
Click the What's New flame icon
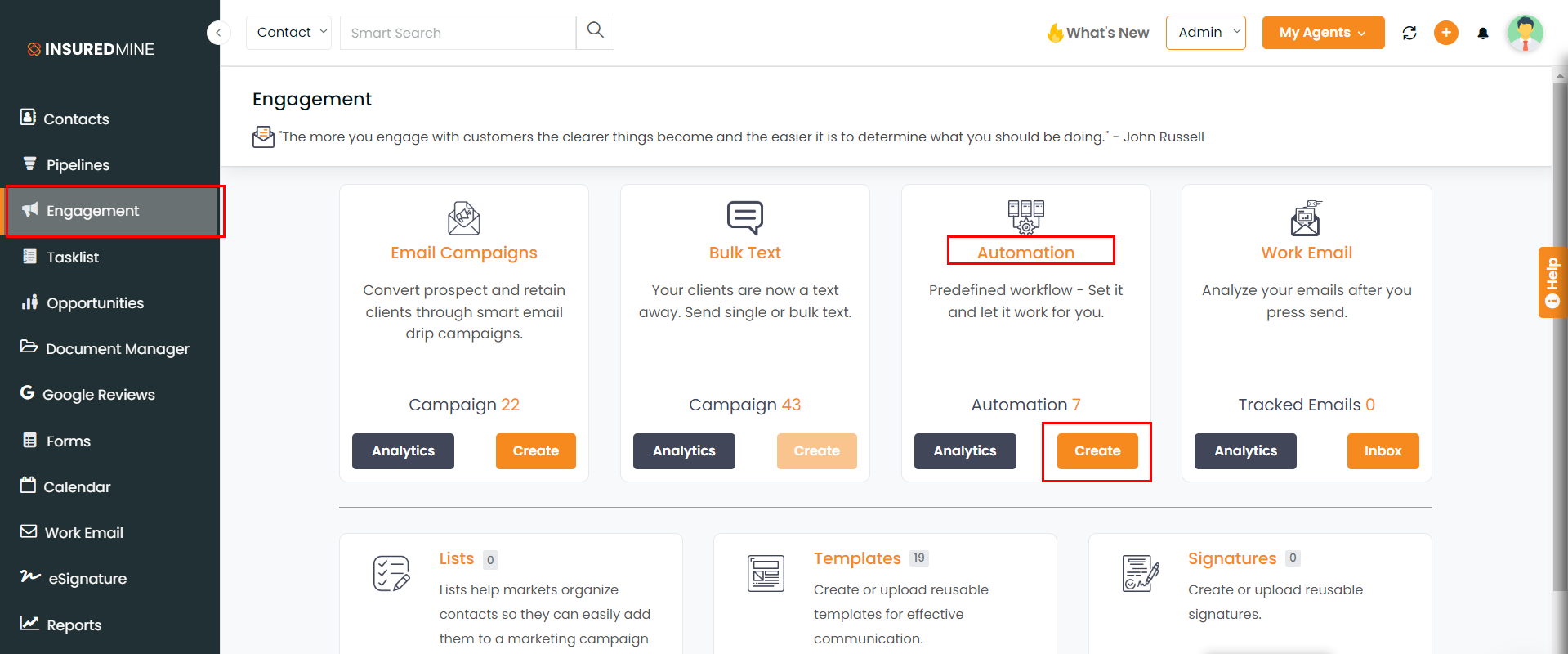pos(1055,32)
